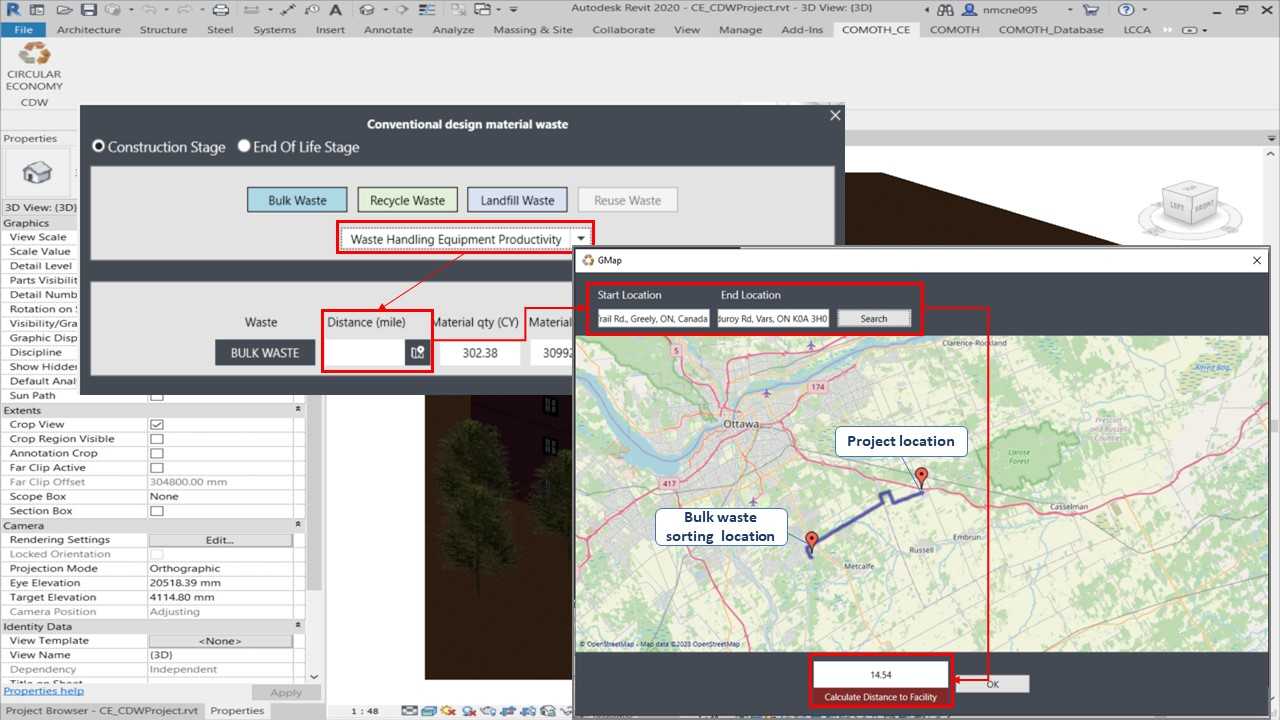Open file from quick access toolbar

64,9
